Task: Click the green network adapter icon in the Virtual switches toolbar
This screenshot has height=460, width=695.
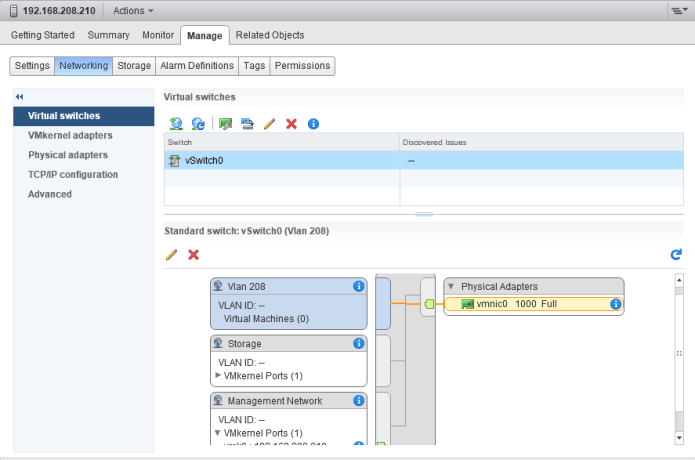Action: pos(226,123)
